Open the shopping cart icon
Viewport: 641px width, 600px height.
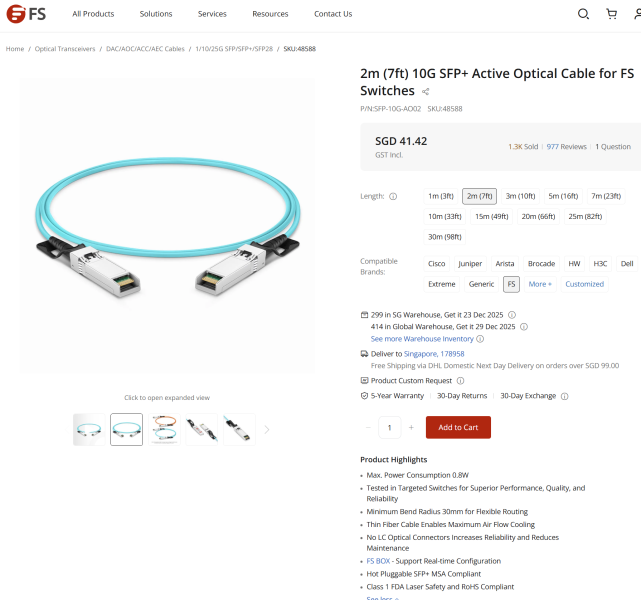612,14
